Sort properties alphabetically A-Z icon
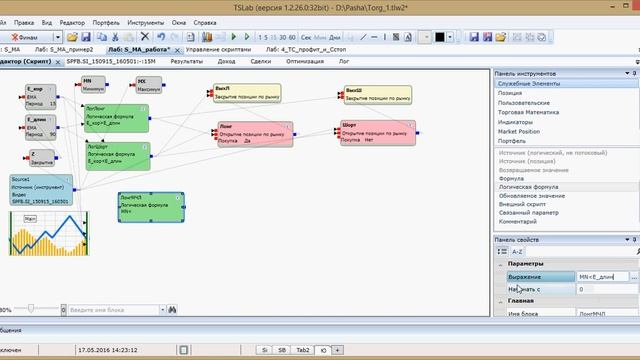 [x=517, y=251]
